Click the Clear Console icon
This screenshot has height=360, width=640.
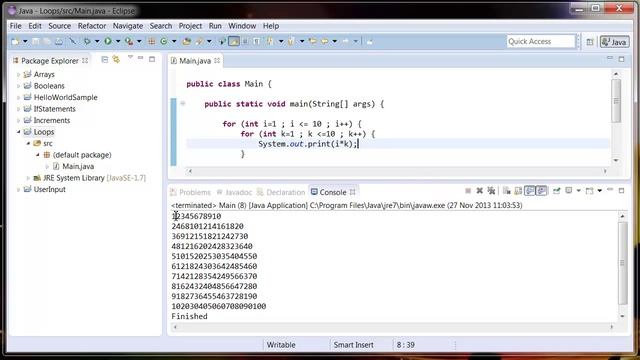(507, 191)
